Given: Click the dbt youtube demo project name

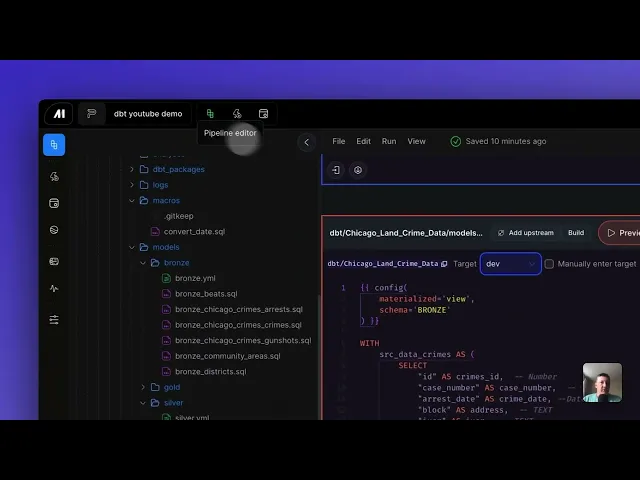Looking at the screenshot, I should [148, 114].
